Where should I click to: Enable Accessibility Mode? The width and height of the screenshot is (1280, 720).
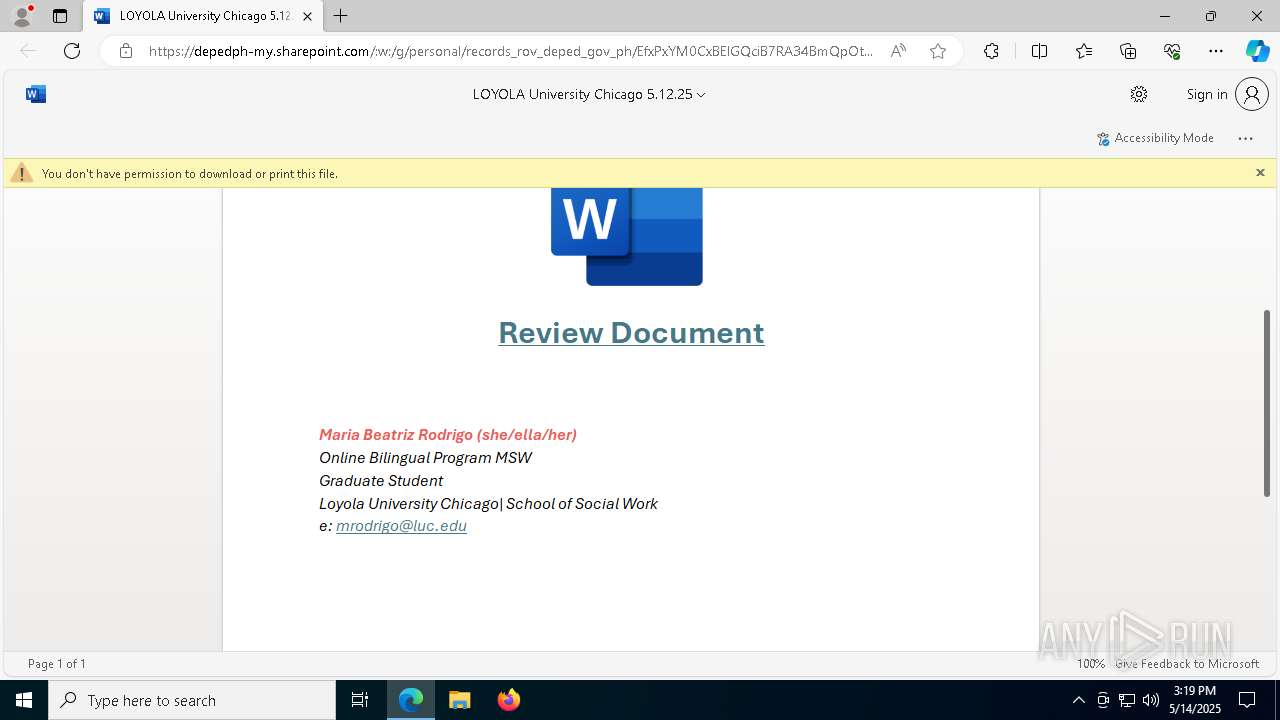point(1155,138)
